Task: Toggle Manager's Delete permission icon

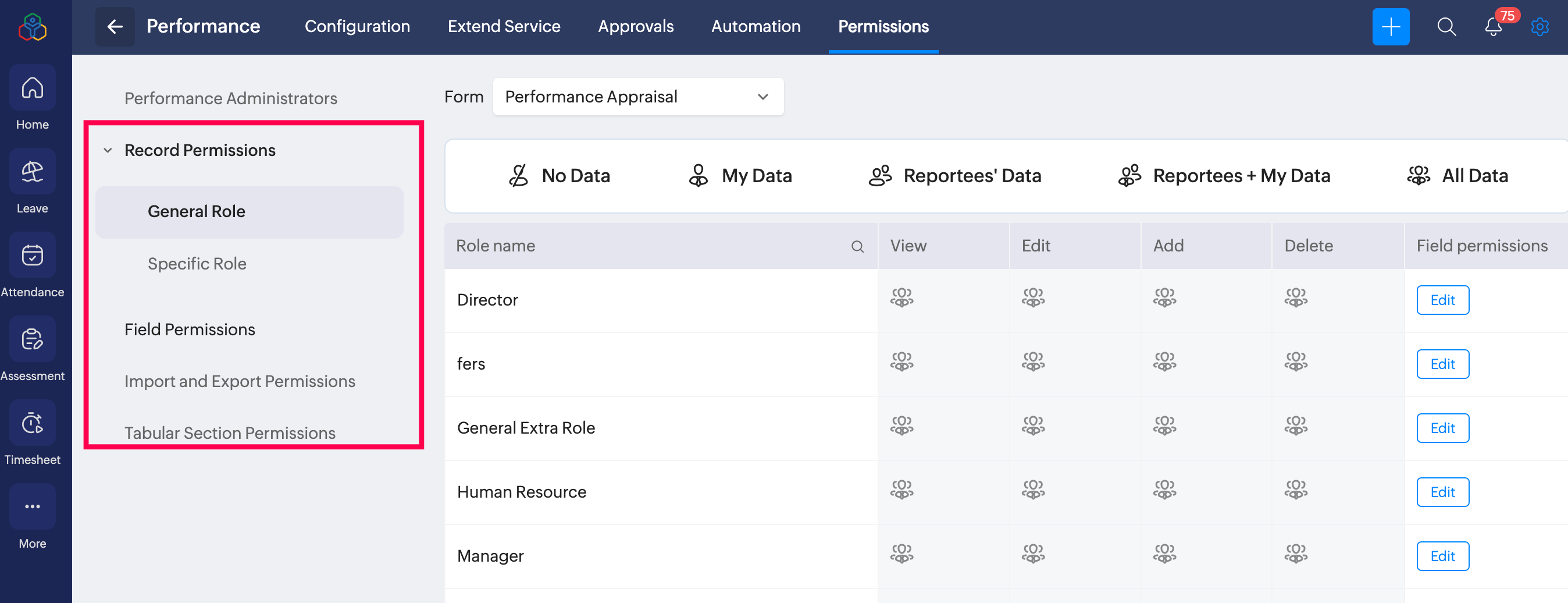Action: pyautogui.click(x=1295, y=554)
